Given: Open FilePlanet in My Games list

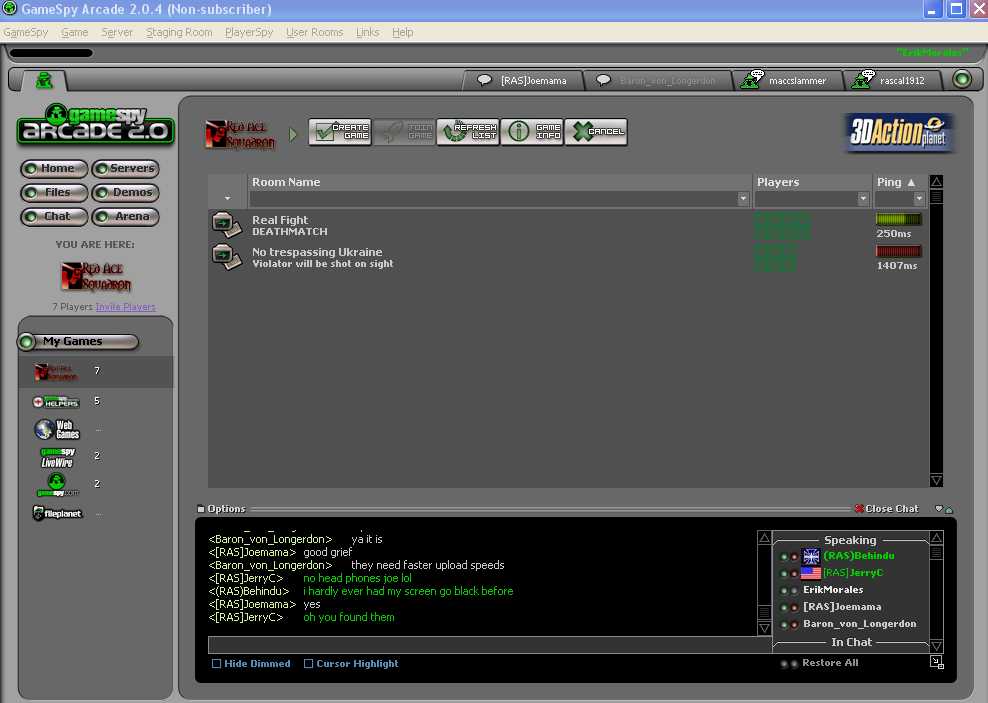Looking at the screenshot, I should click(57, 513).
